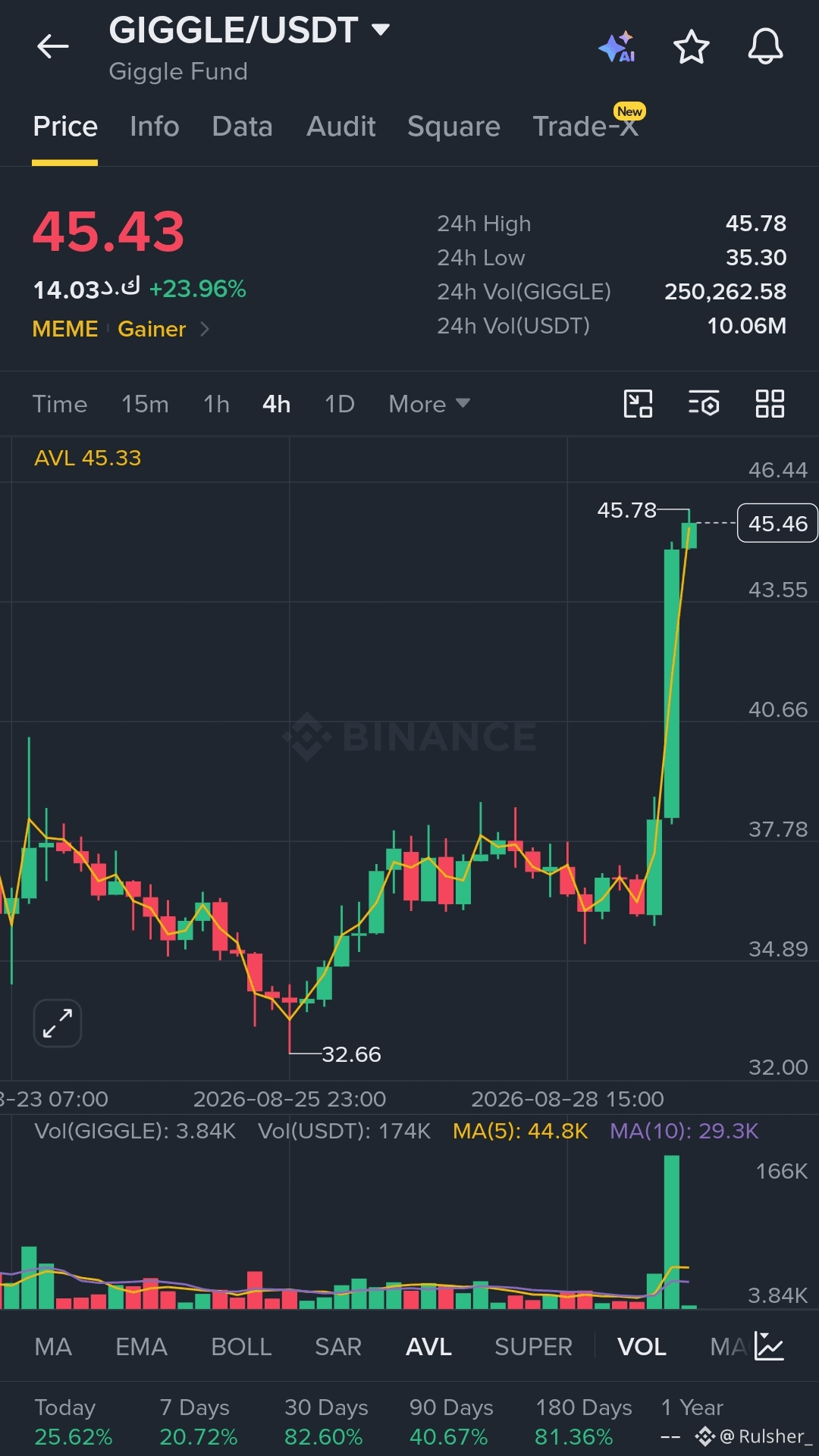
Task: Add GIGGLE/USDT to favorites star
Action: [692, 46]
